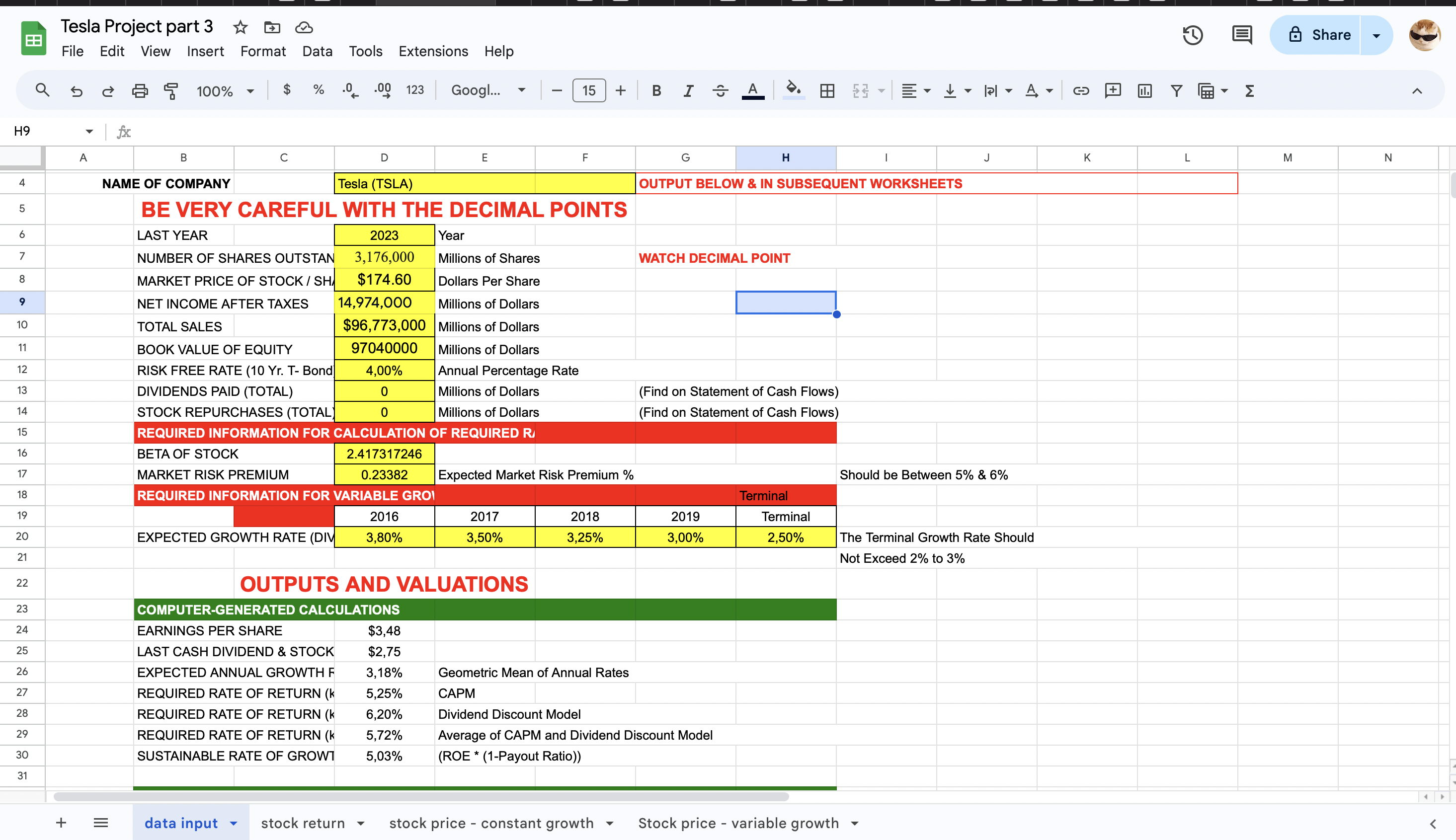This screenshot has height=840, width=1456.
Task: Click the Insert chart icon
Action: pos(1144,90)
